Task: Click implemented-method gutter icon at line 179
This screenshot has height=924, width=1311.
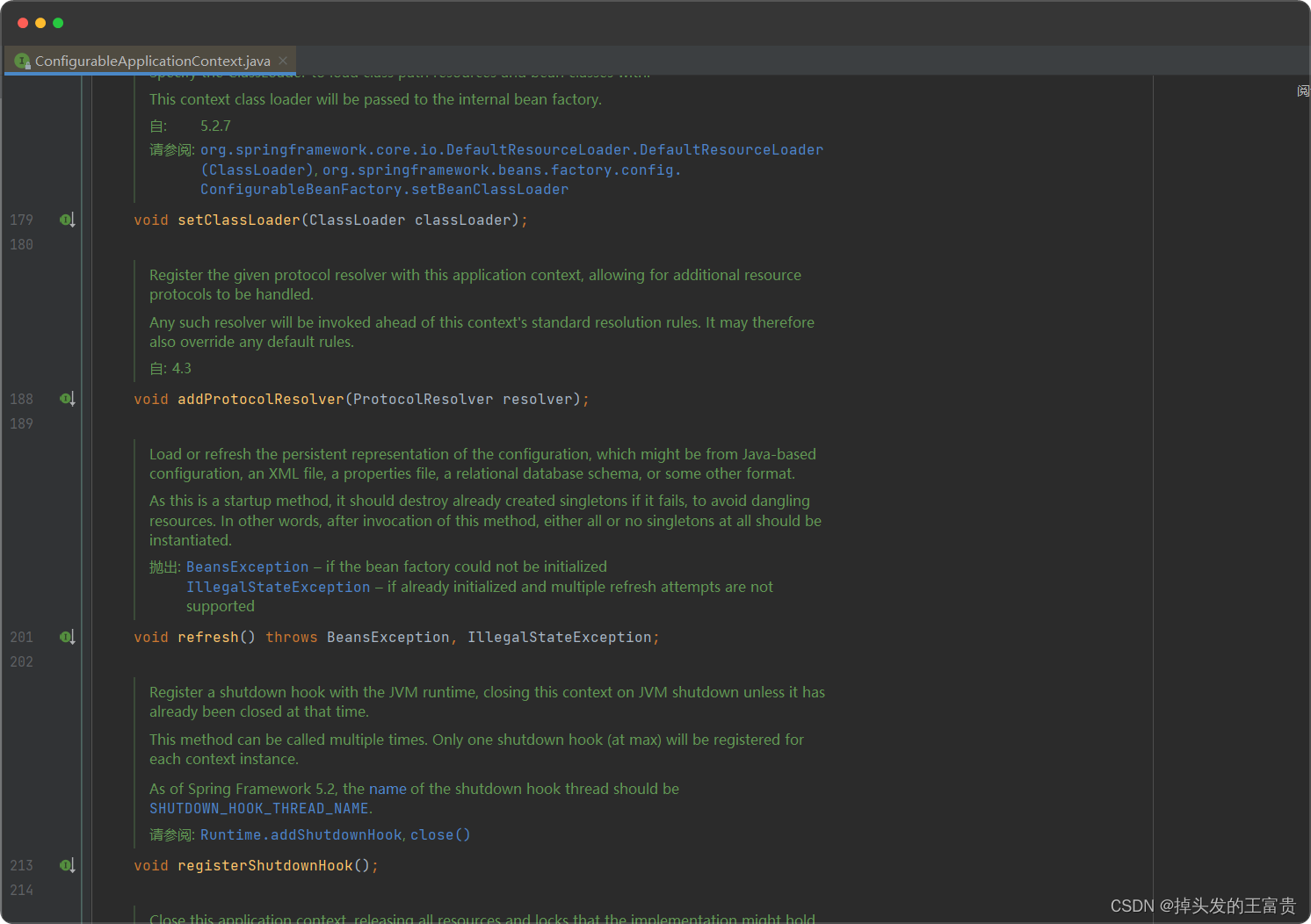Action: [x=68, y=220]
